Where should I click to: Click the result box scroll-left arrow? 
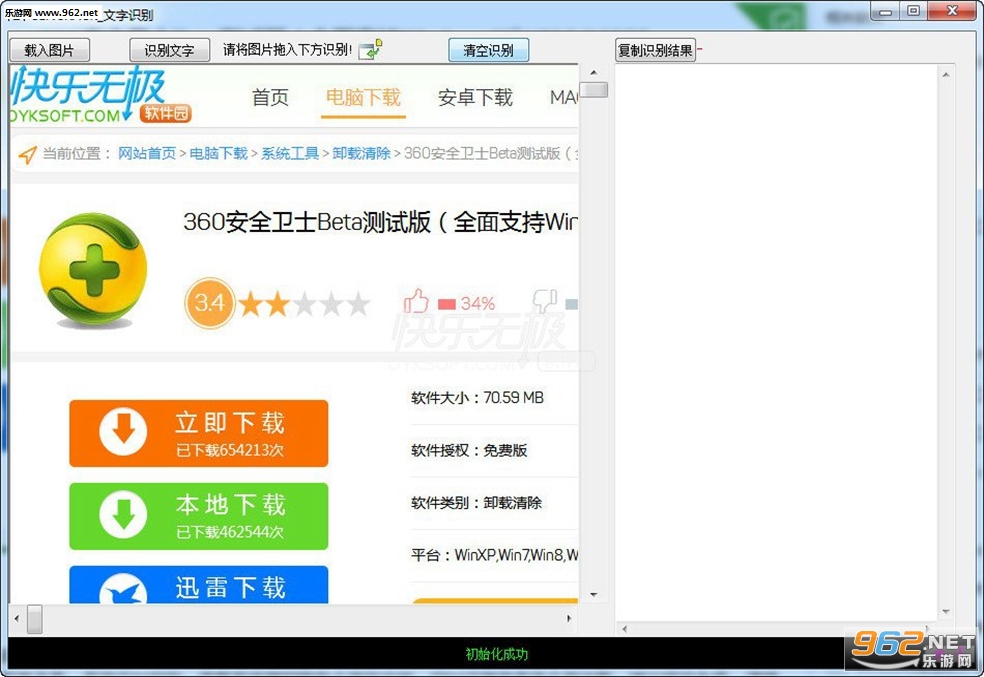(624, 628)
